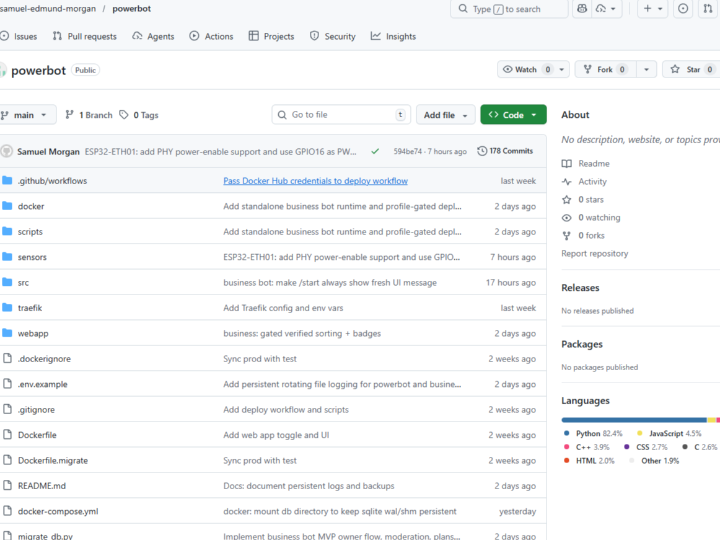This screenshot has height=540, width=720.
Task: Open the Insights tab
Action: (x=393, y=36)
